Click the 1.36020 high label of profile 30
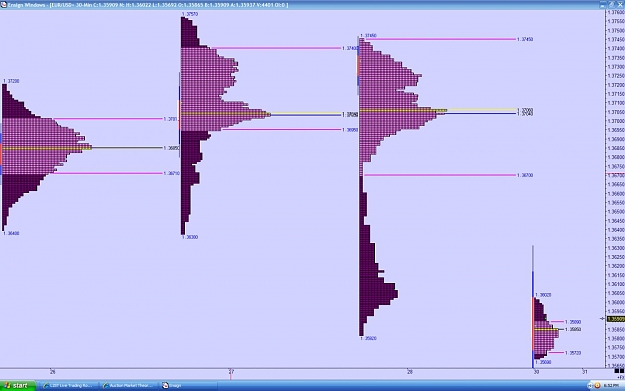This screenshot has height=391, width=625. pos(543,295)
